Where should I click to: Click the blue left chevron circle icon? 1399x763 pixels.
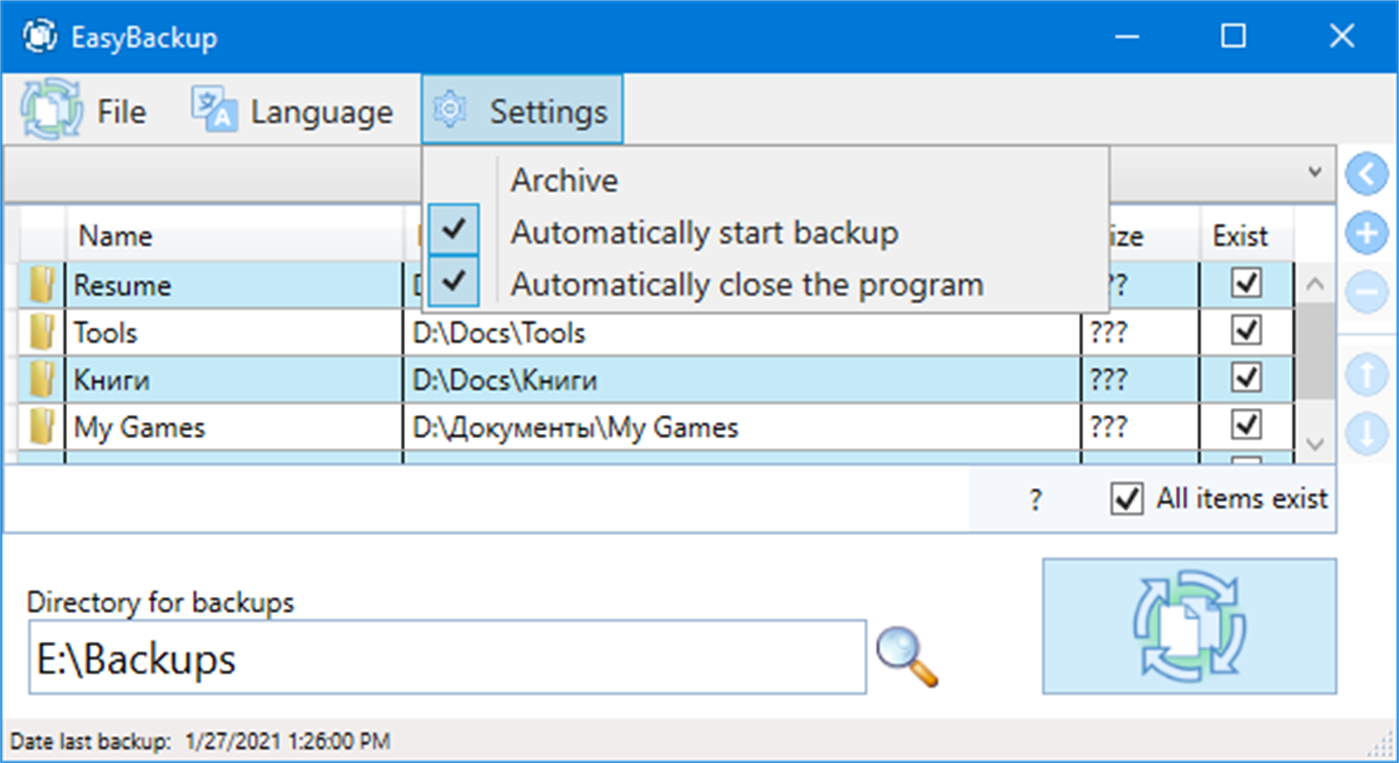(x=1366, y=175)
